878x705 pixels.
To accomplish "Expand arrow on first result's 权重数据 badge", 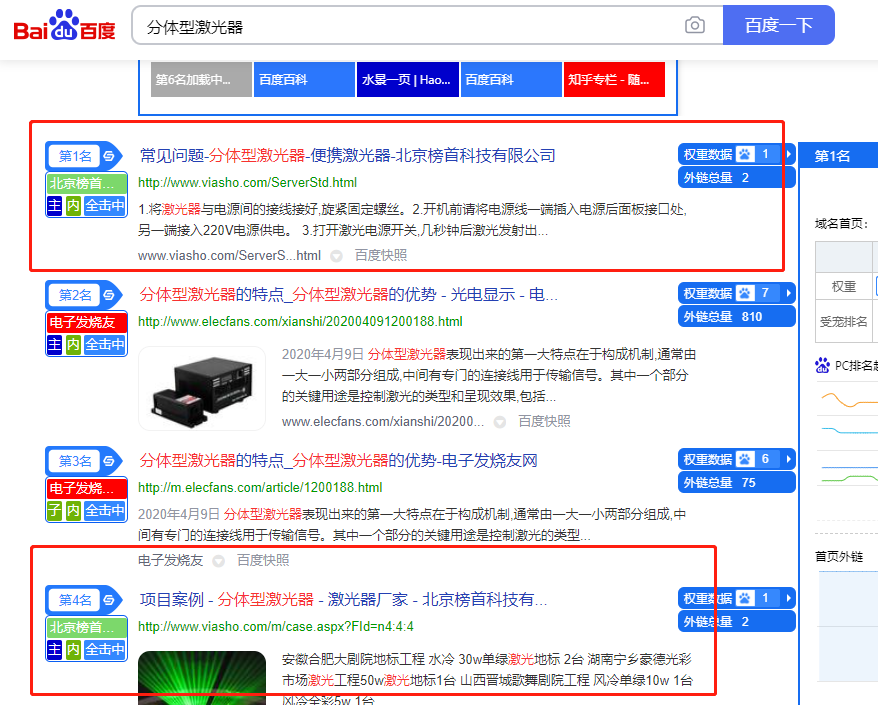I will [x=788, y=154].
